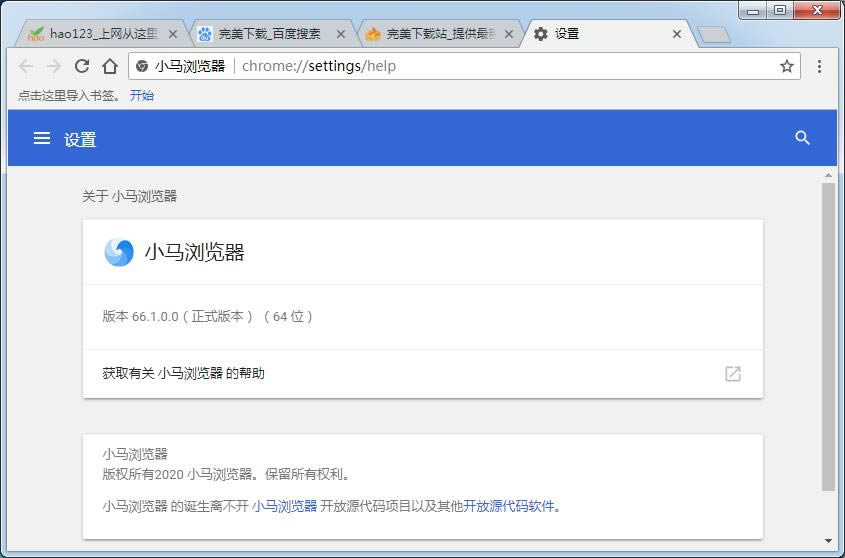Image resolution: width=845 pixels, height=558 pixels.
Task: Open the hamburger settings menu
Action: 42,139
